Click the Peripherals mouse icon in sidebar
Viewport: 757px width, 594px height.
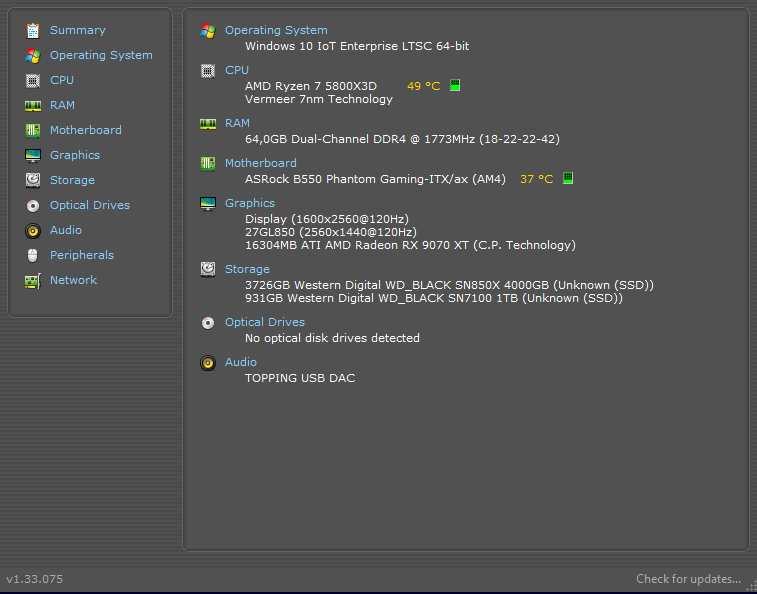(x=32, y=255)
